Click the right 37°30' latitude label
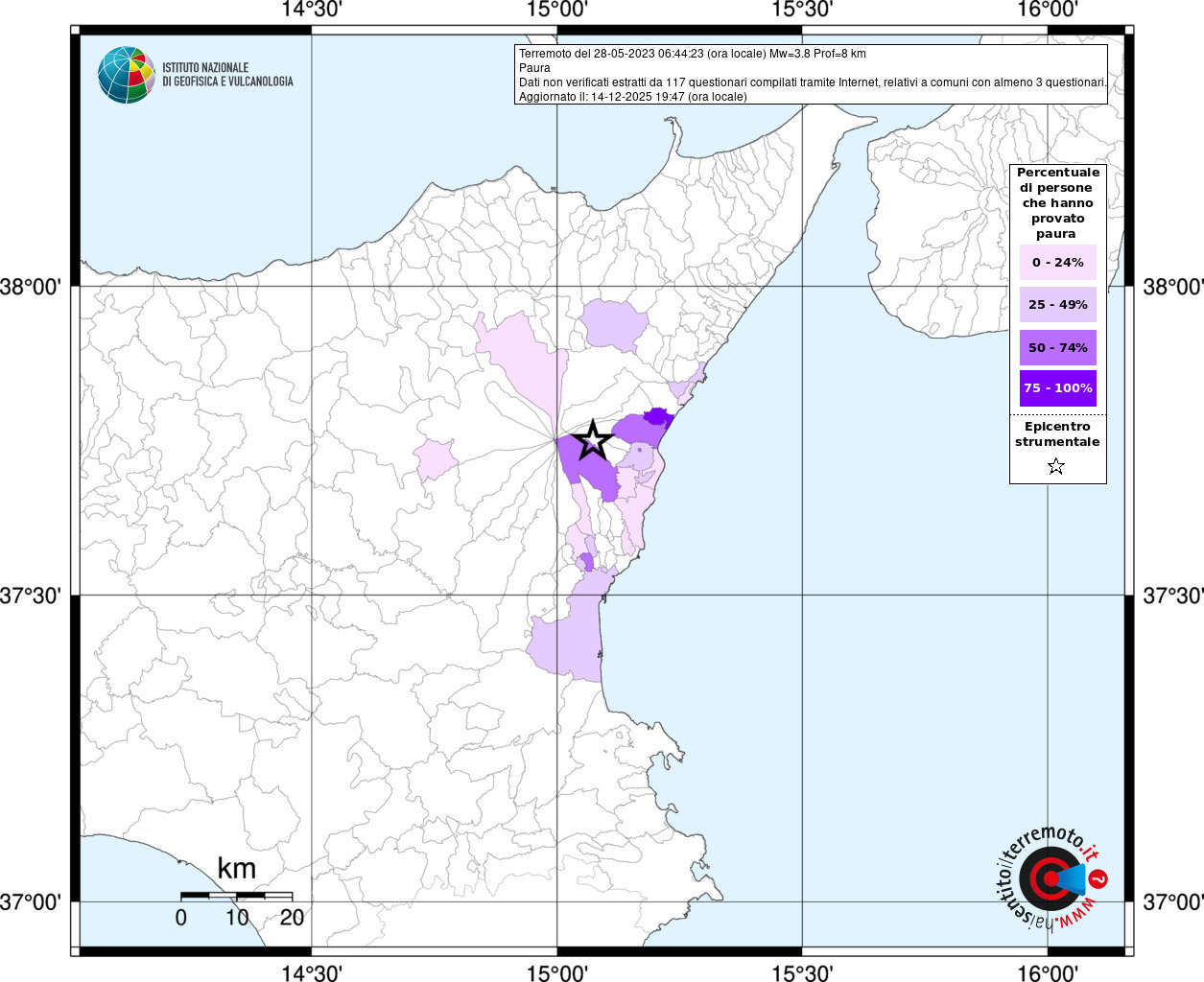The width and height of the screenshot is (1204, 982). click(1172, 596)
